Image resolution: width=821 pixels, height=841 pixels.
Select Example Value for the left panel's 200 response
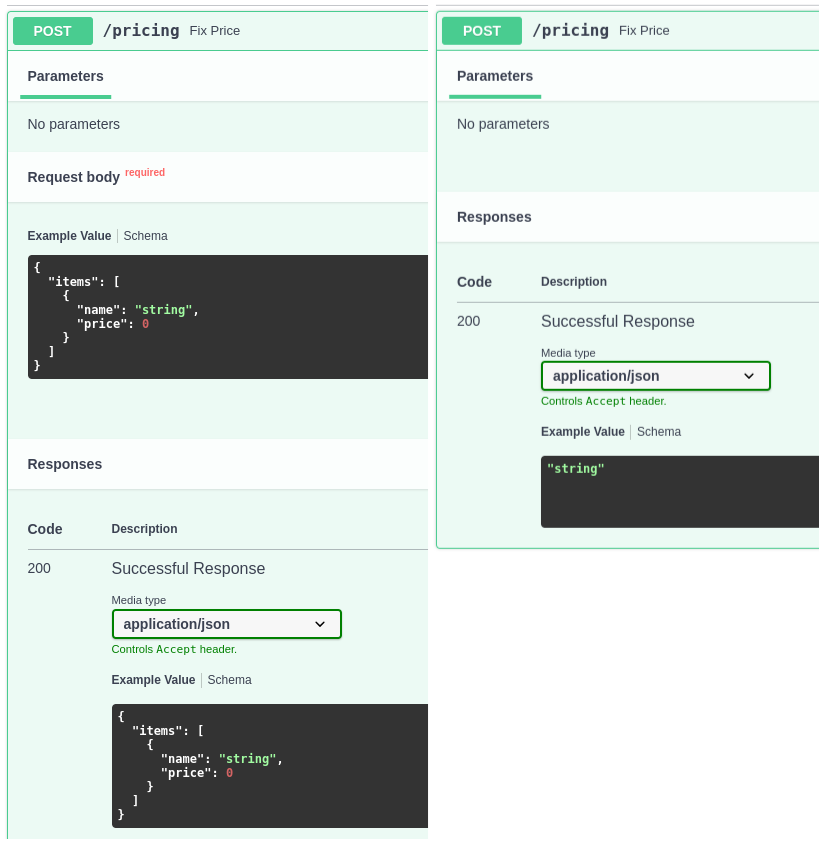pyautogui.click(x=153, y=680)
